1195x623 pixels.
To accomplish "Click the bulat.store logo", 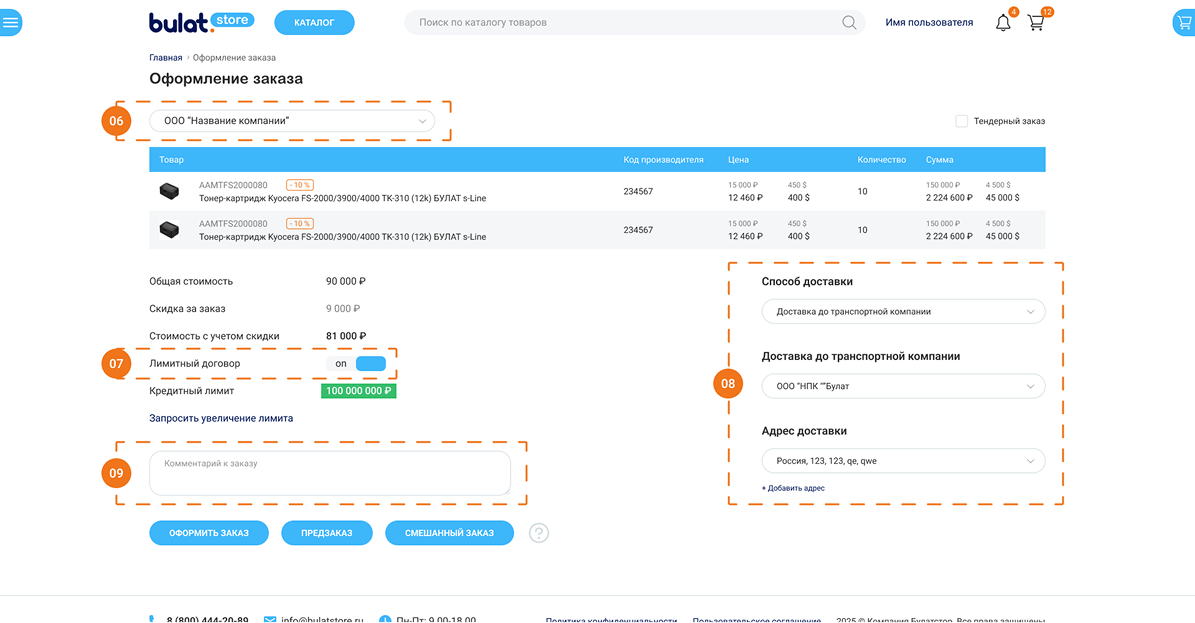I will pos(201,22).
